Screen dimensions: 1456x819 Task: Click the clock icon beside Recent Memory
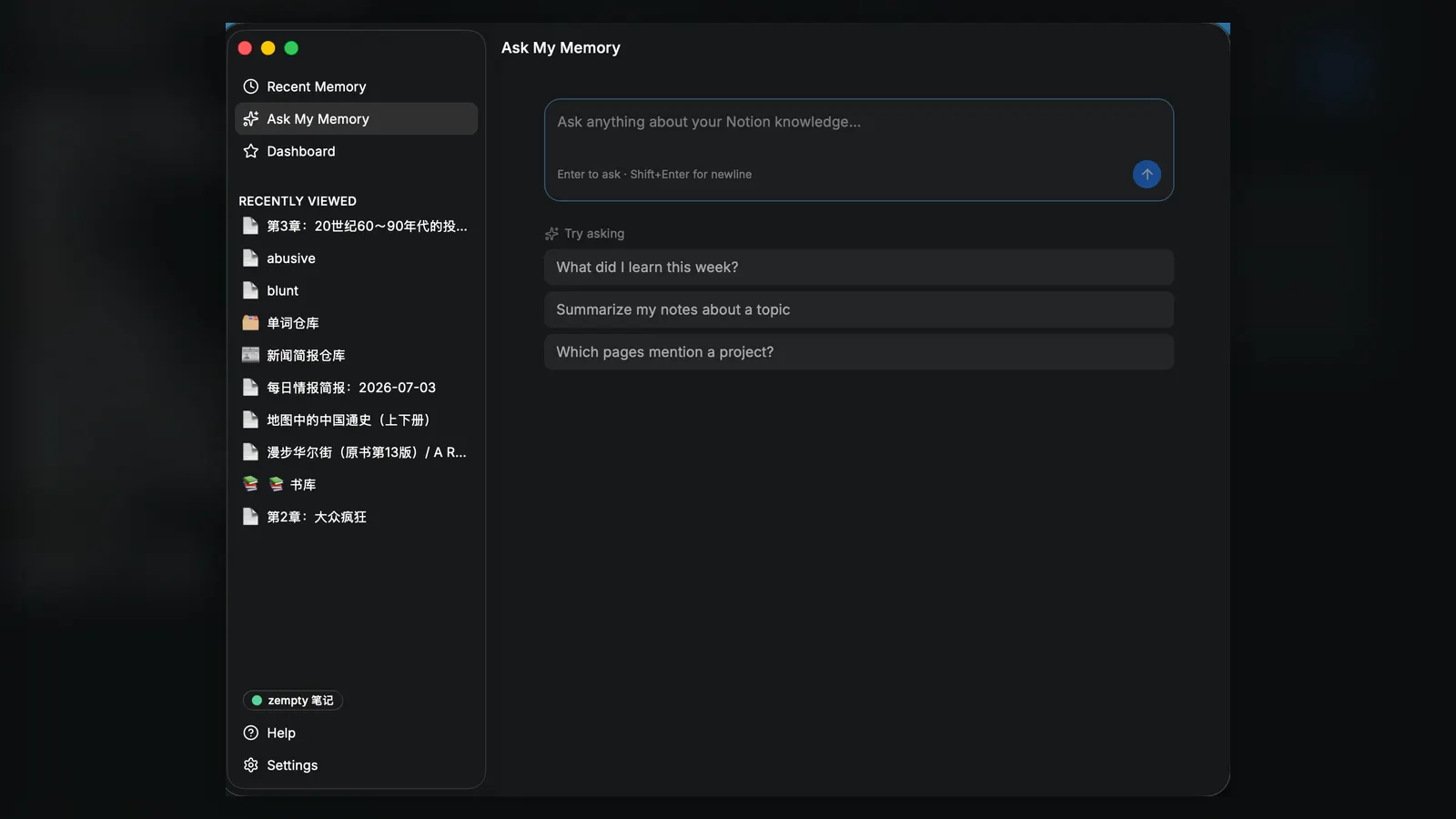click(251, 86)
